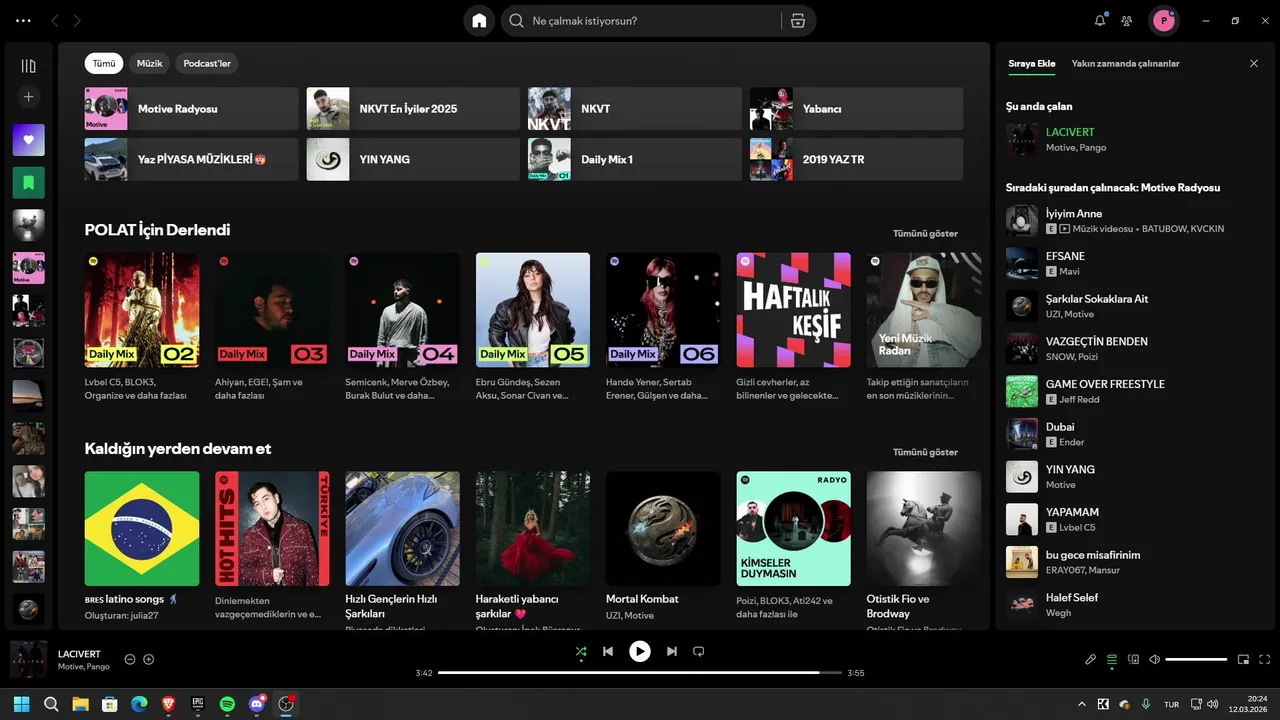Go to the Home button
This screenshot has width=1280, height=720.
click(x=479, y=20)
